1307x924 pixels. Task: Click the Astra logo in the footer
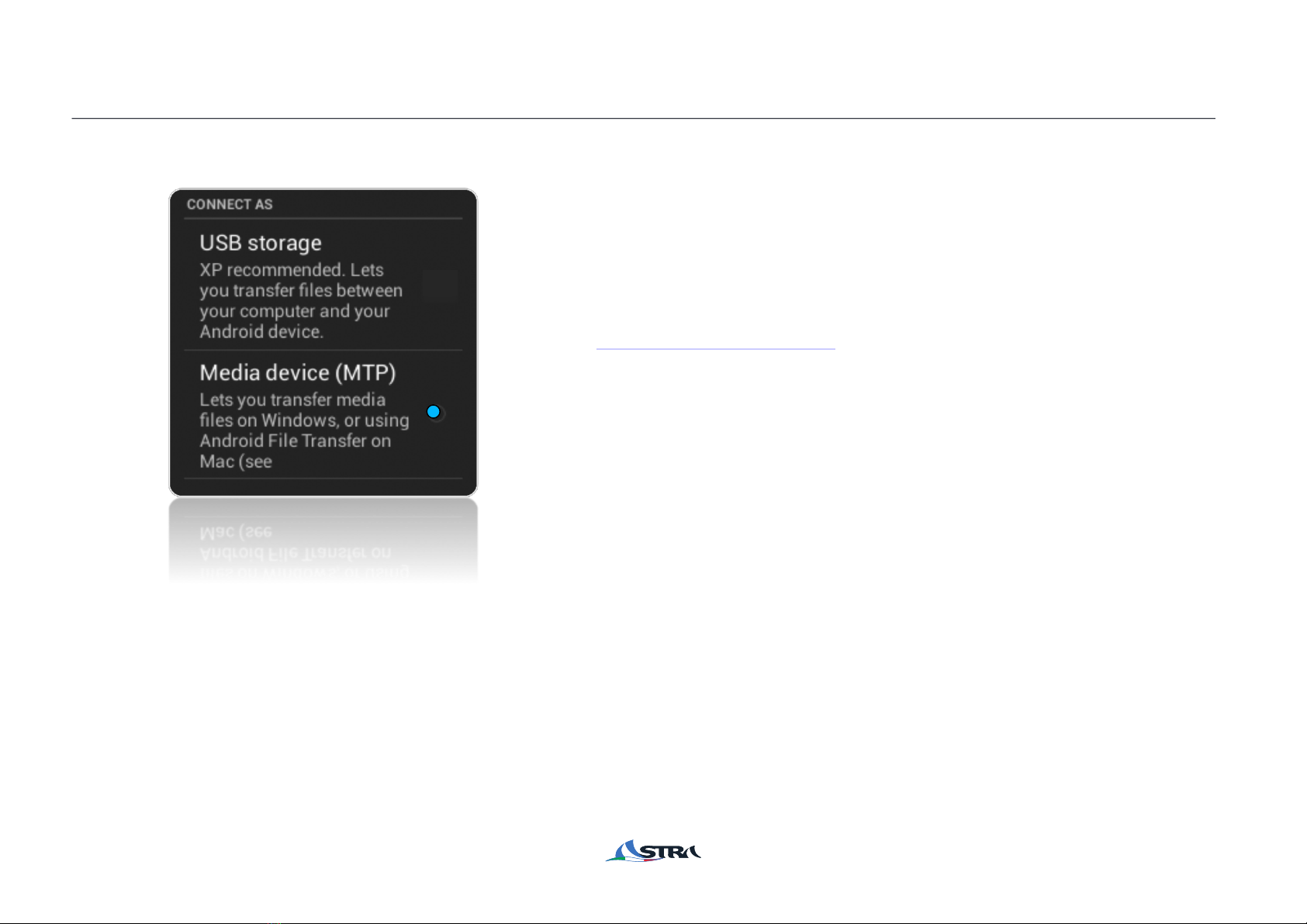point(653,851)
